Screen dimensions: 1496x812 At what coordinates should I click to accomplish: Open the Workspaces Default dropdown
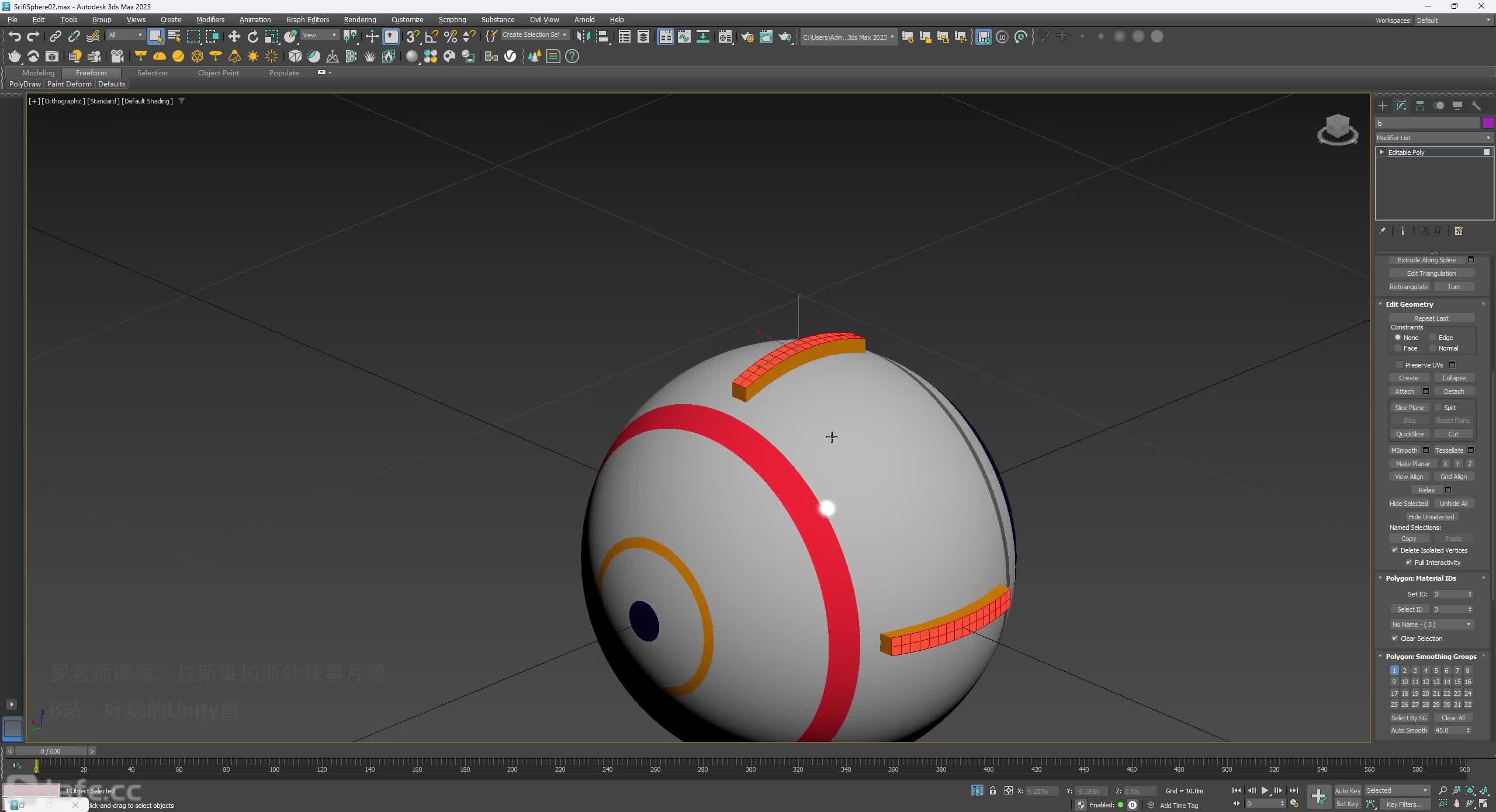pos(1453,20)
